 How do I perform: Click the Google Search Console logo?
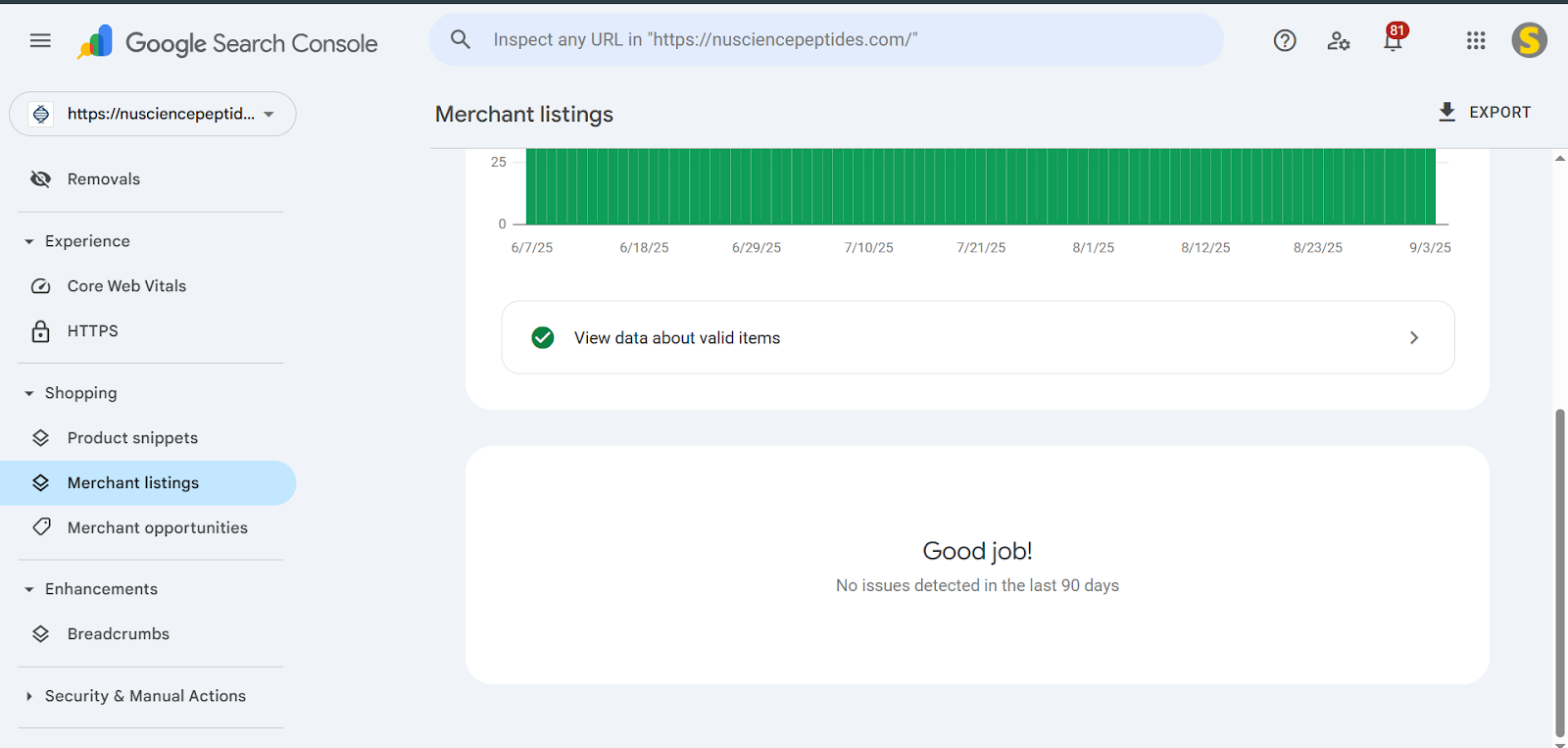pos(227,42)
